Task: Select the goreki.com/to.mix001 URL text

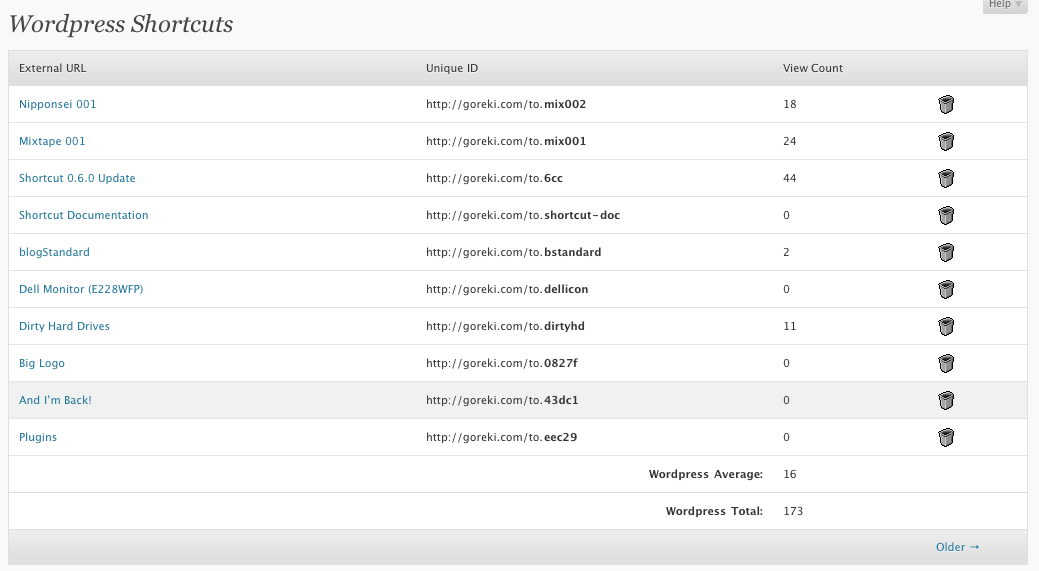Action: (506, 141)
